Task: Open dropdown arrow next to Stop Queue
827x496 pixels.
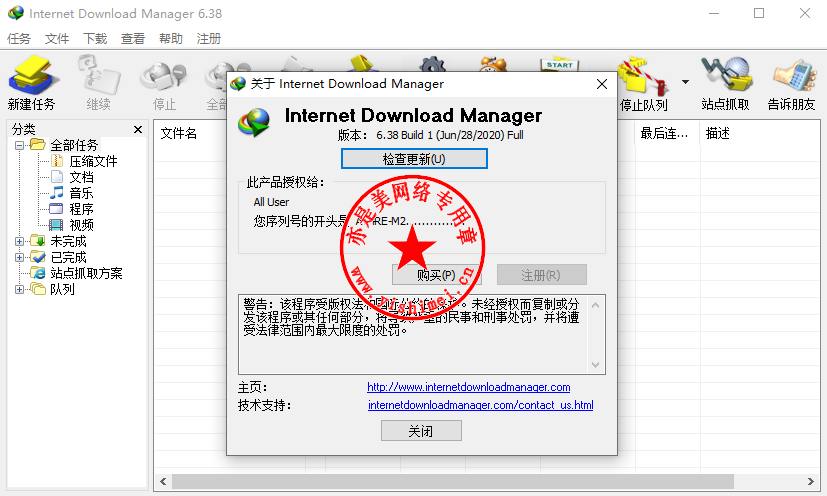Action: 685,82
